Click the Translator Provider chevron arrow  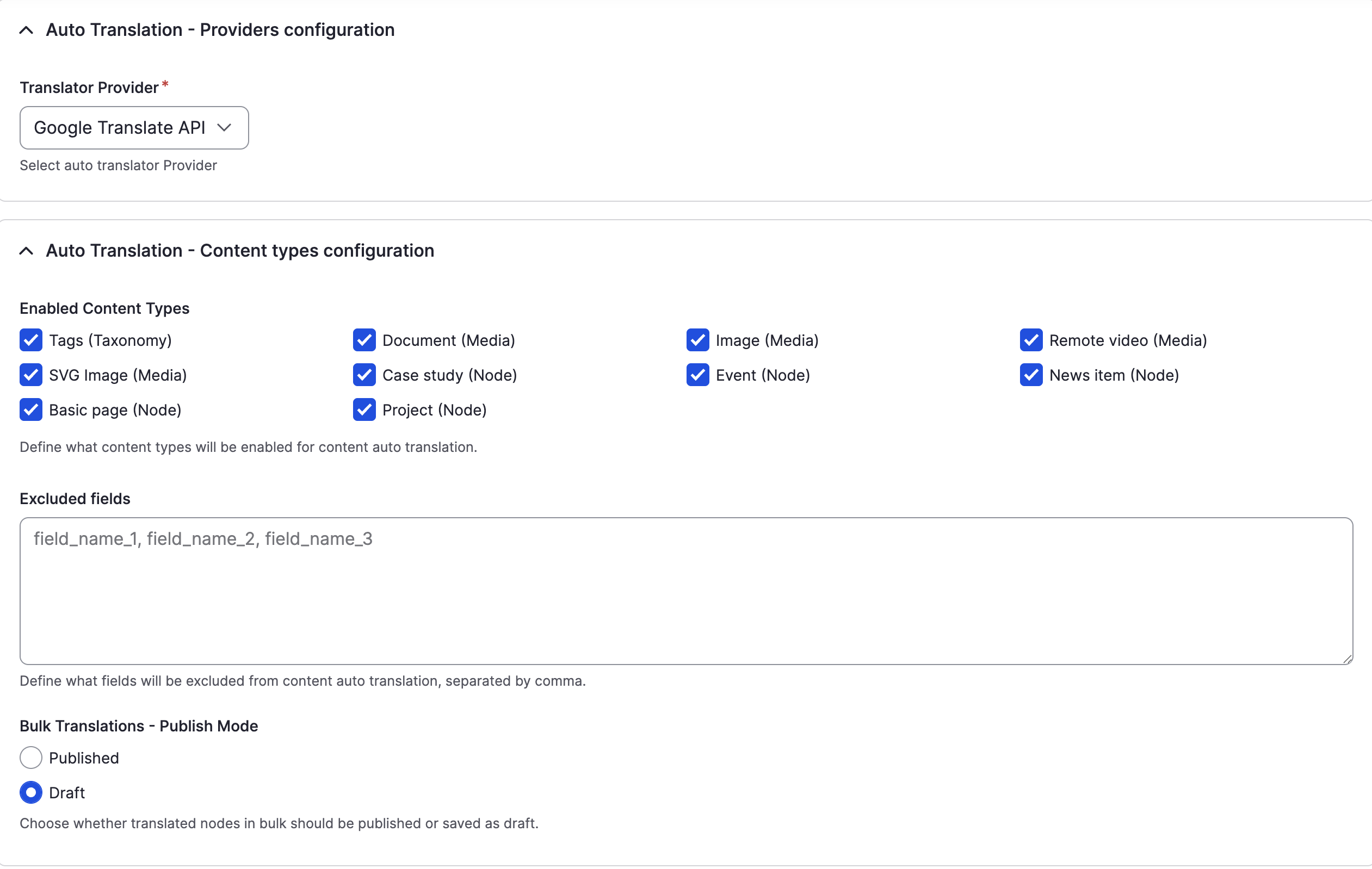pos(225,128)
